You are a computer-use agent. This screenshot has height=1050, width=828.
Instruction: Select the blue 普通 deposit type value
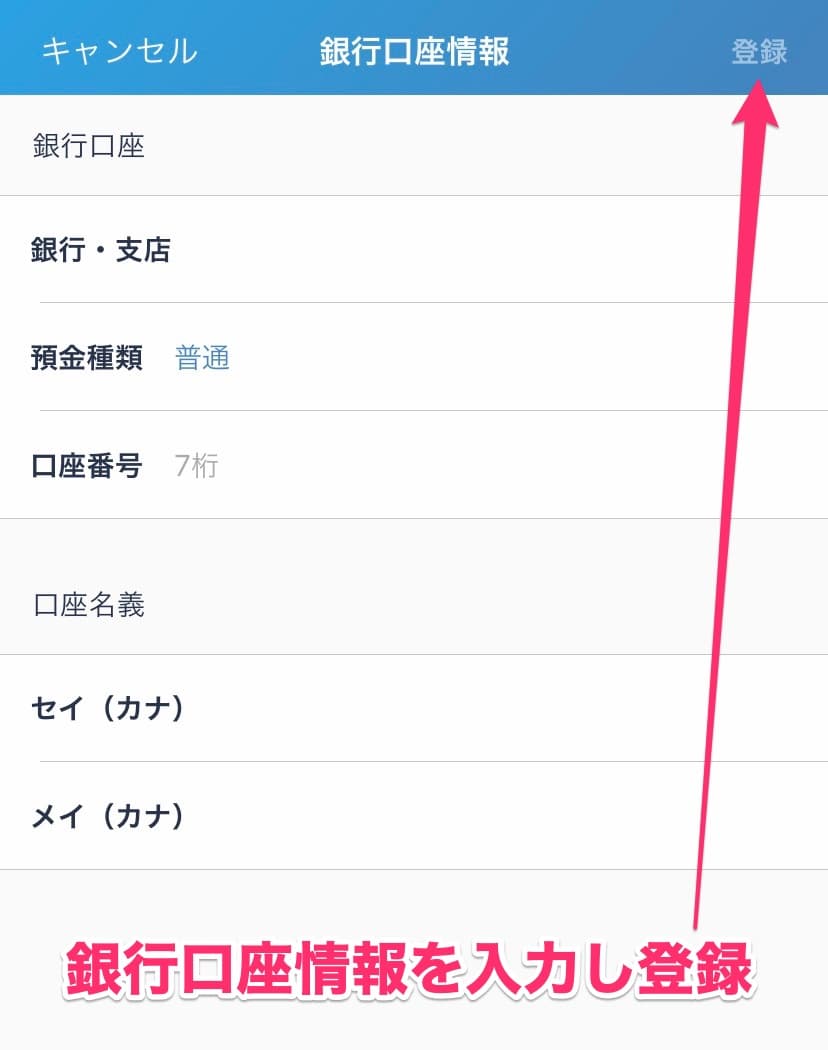(x=202, y=358)
